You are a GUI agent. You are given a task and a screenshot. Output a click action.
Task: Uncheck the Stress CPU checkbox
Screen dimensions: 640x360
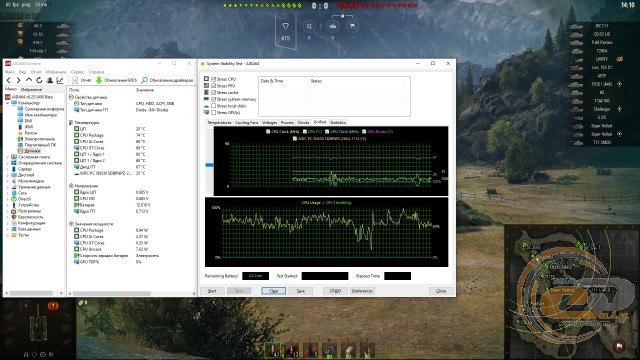(213, 79)
